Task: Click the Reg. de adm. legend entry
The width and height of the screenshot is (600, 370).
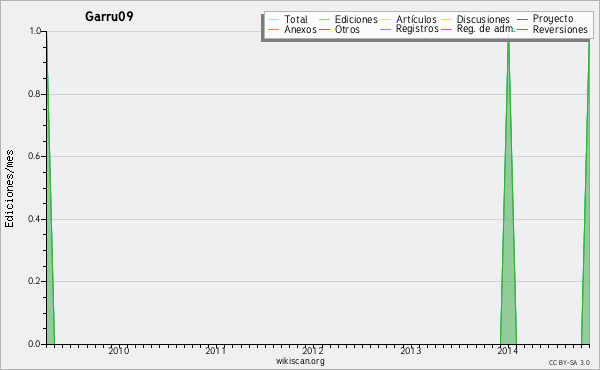Action: [x=486, y=29]
